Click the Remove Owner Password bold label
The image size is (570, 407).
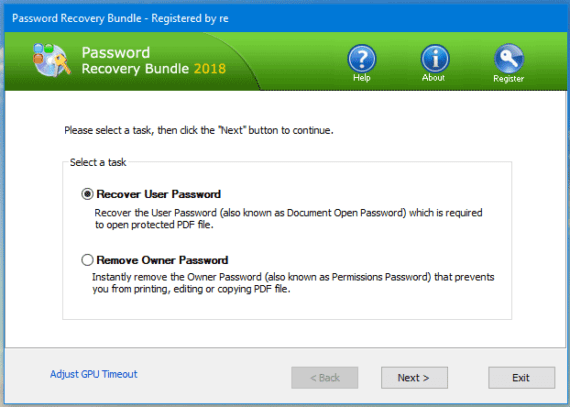coord(162,260)
